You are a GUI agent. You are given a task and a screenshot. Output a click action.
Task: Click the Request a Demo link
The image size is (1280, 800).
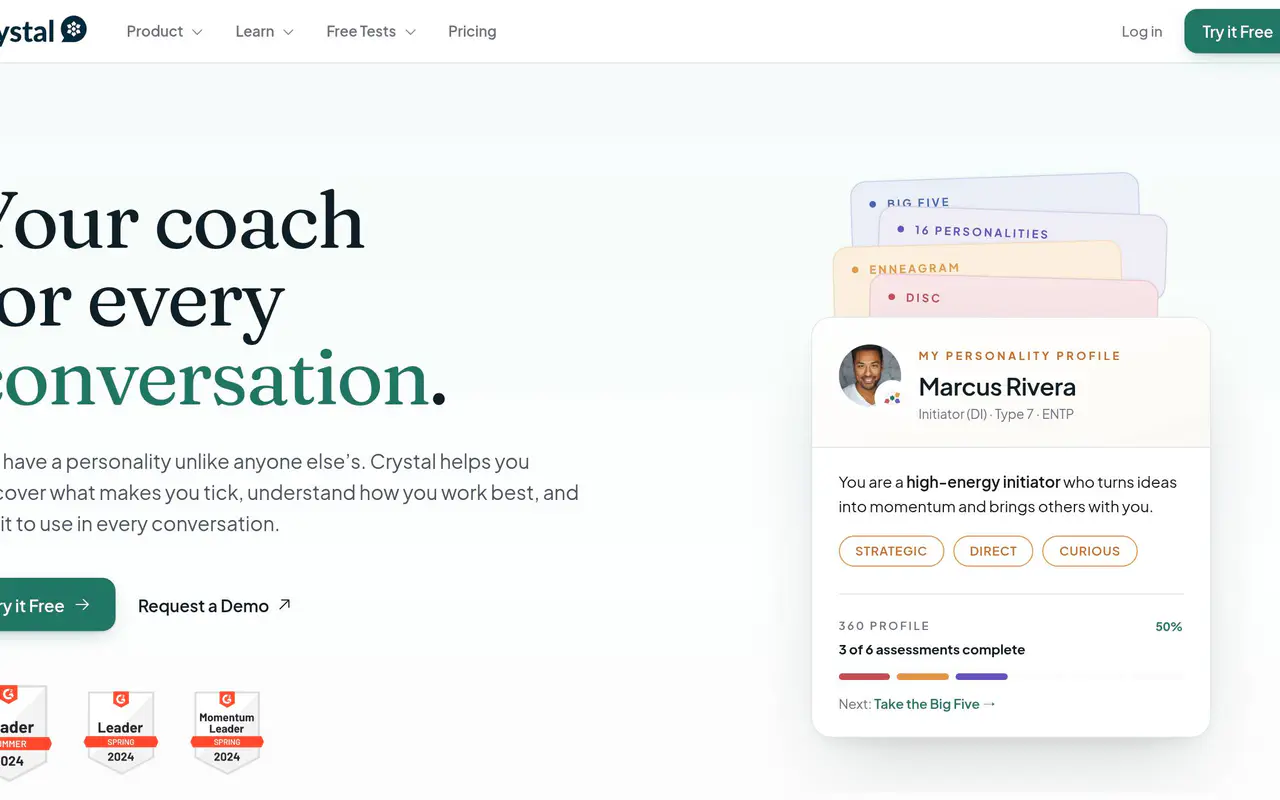[214, 606]
